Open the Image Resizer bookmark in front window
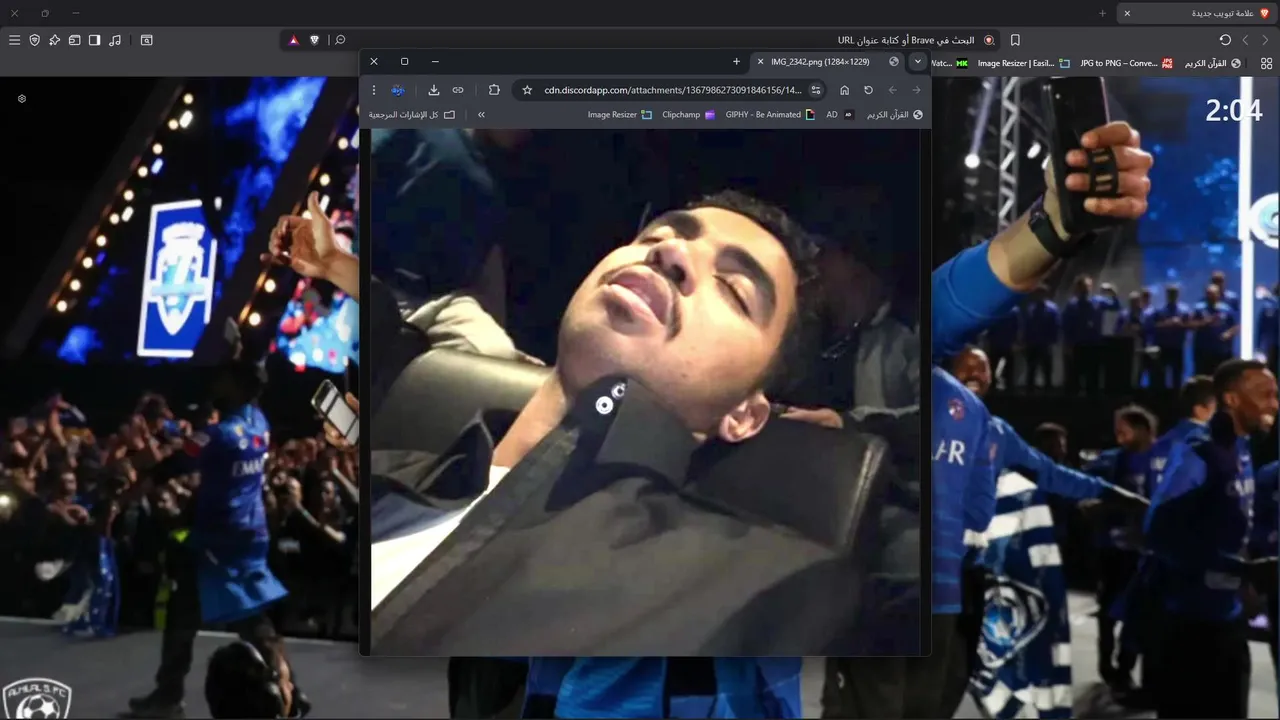 click(620, 115)
